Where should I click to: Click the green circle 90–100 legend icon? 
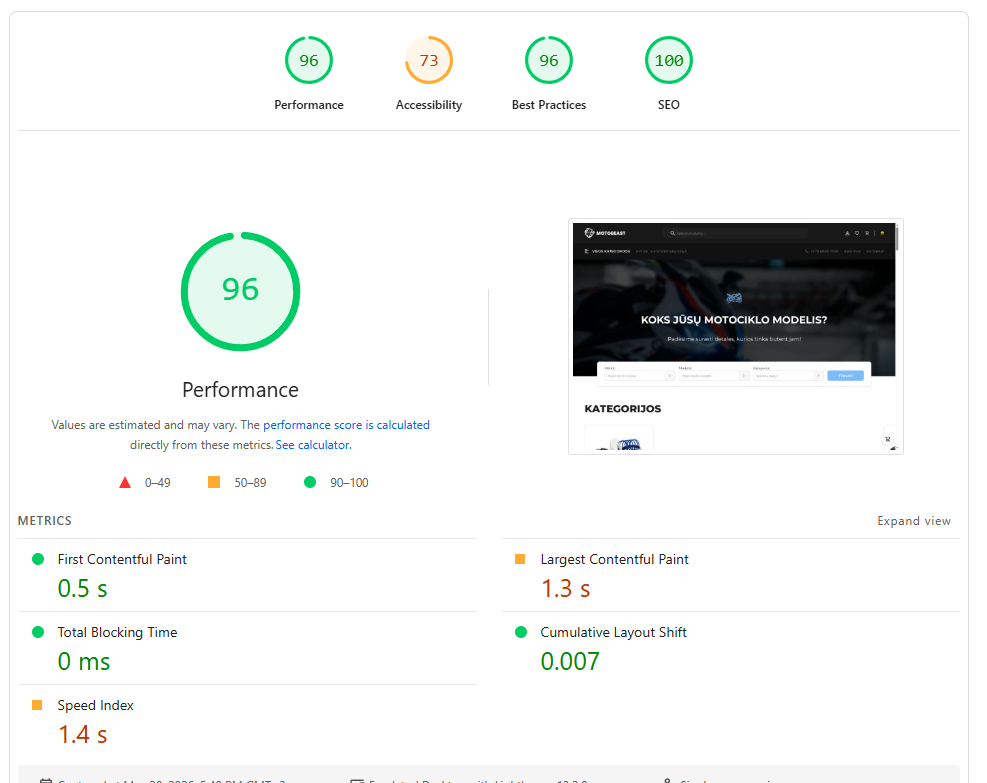pyautogui.click(x=310, y=482)
